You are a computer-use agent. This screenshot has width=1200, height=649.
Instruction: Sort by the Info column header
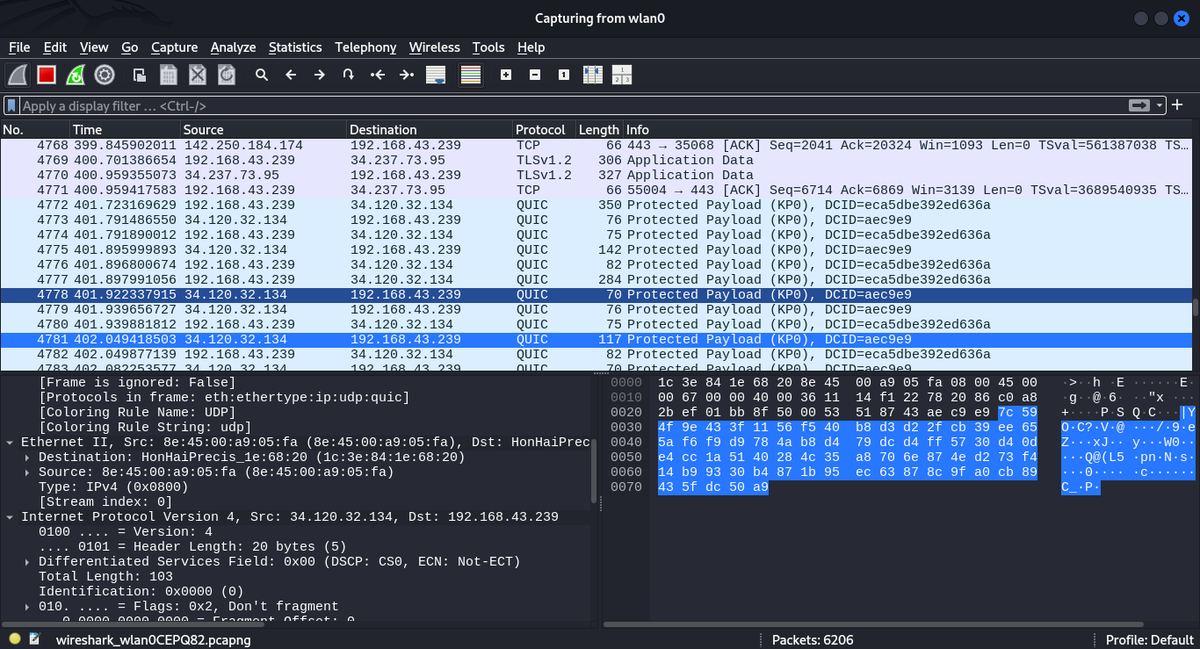908,130
